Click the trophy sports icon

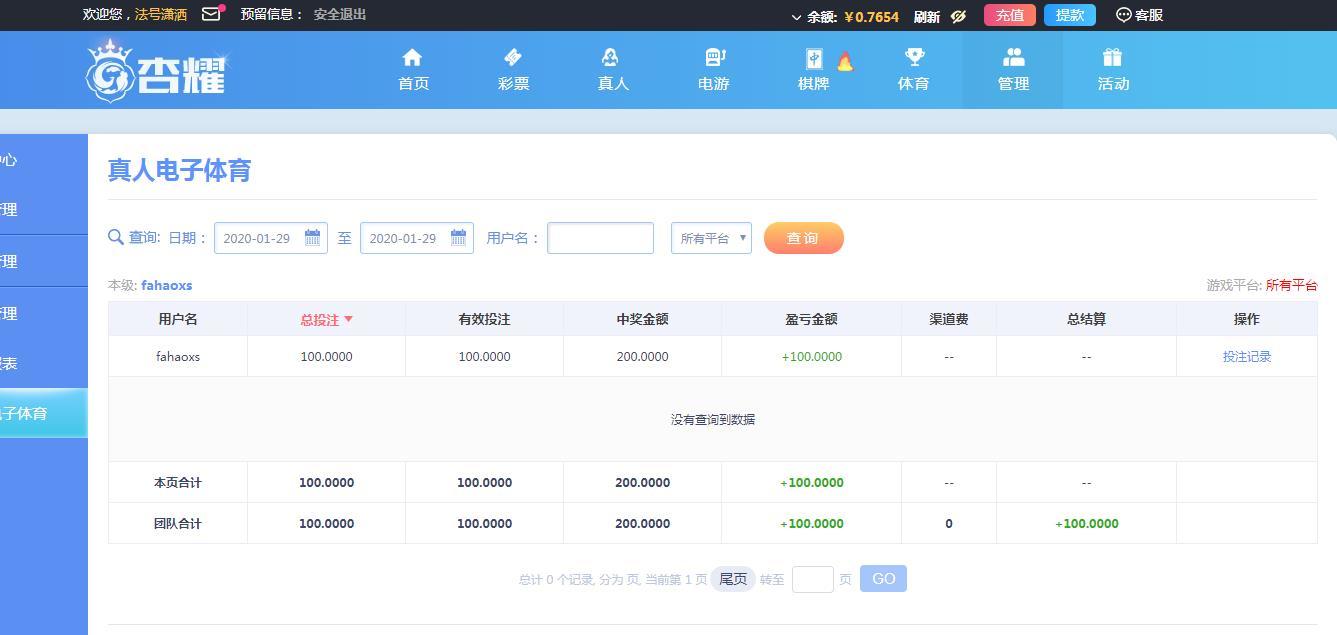[914, 57]
